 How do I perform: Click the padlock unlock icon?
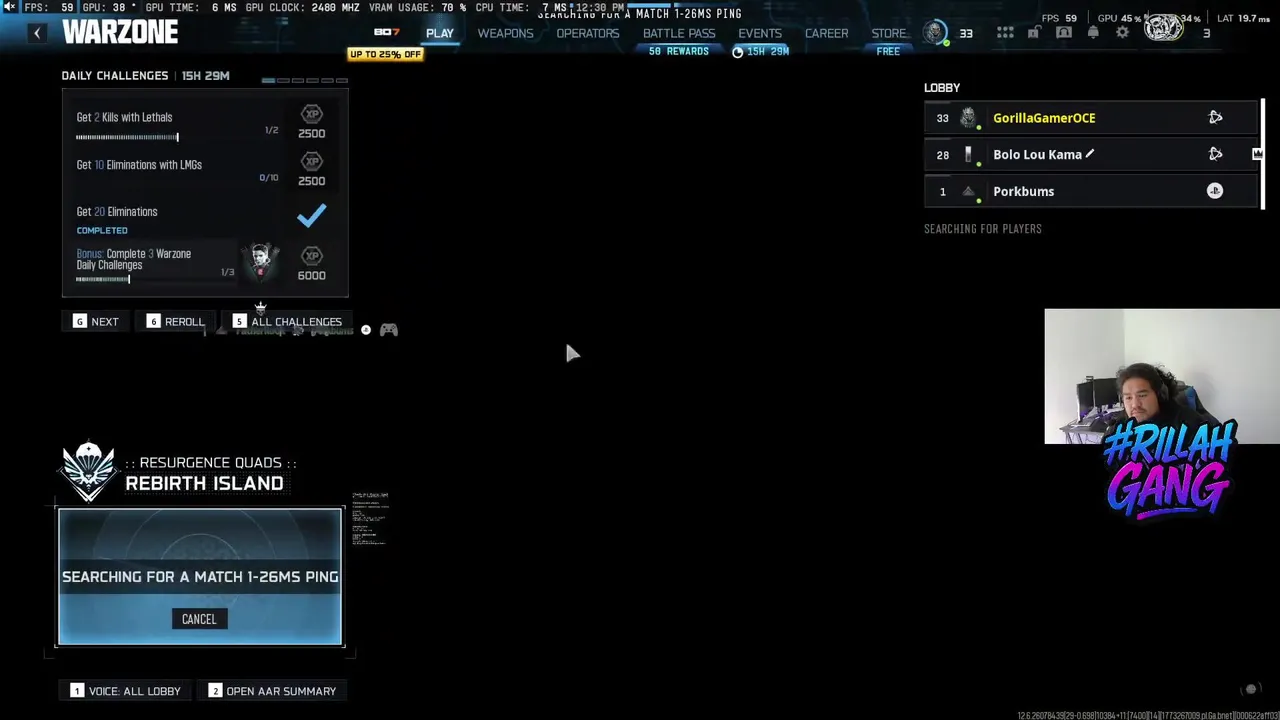tap(1034, 33)
